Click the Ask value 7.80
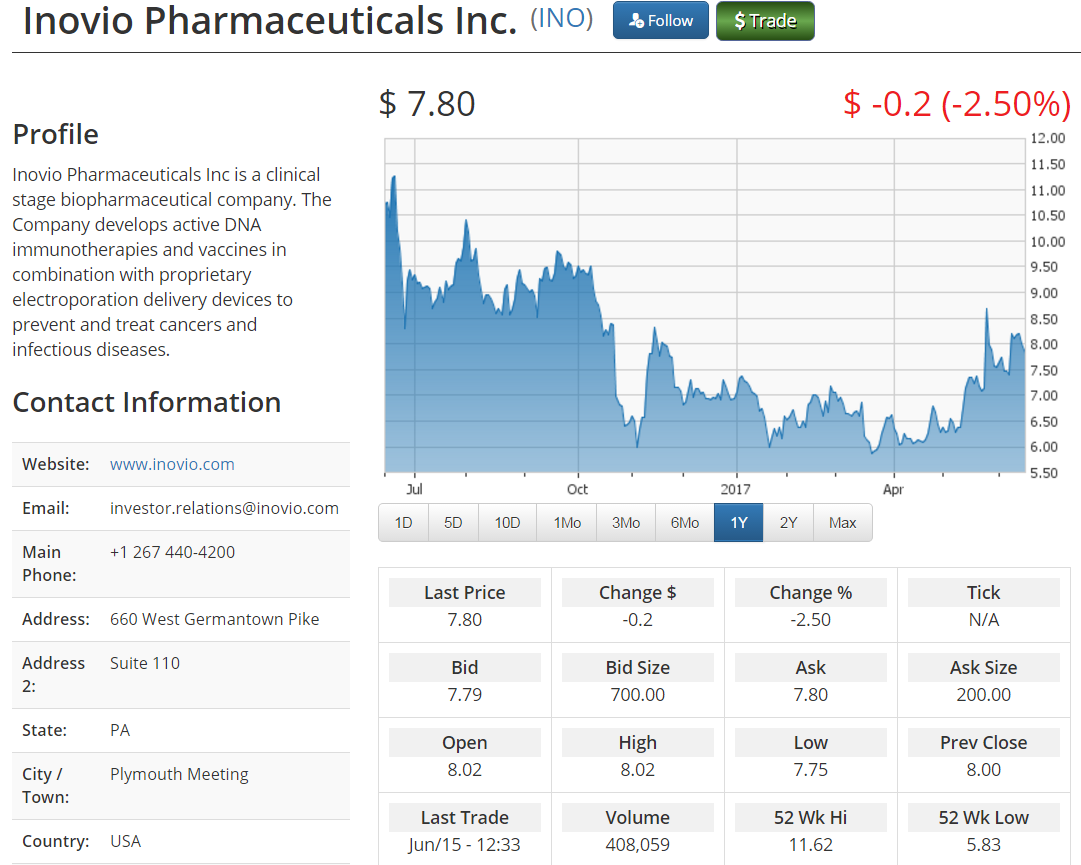Image resolution: width=1081 pixels, height=865 pixels. (811, 695)
